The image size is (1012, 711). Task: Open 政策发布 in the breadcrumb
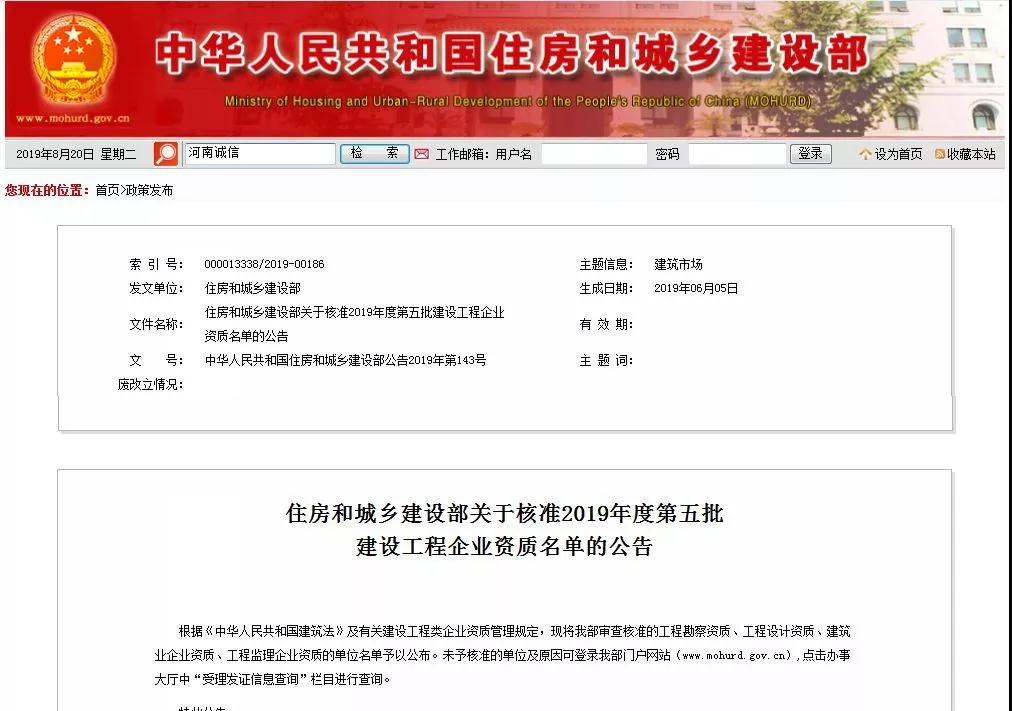click(x=149, y=190)
